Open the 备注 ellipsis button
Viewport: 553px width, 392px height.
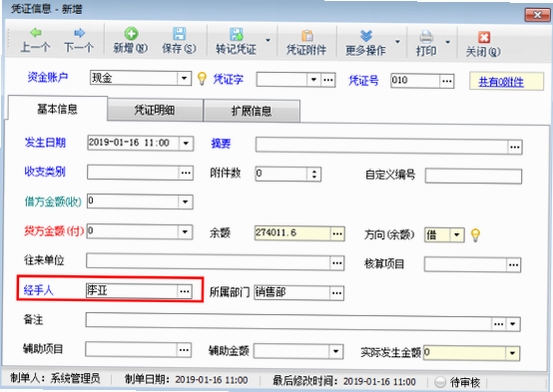click(x=498, y=324)
